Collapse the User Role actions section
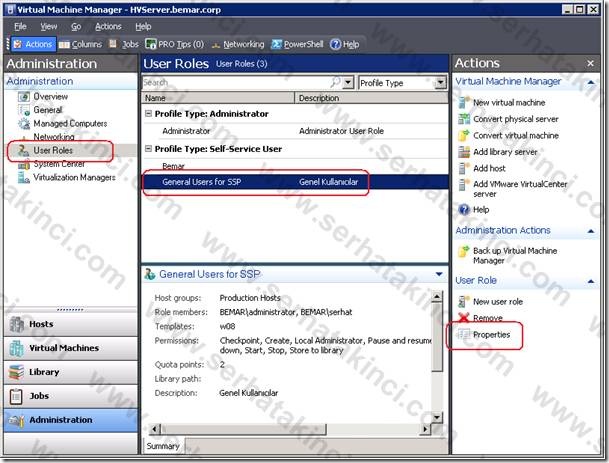Screen dimensions: 609x463 tap(591, 280)
